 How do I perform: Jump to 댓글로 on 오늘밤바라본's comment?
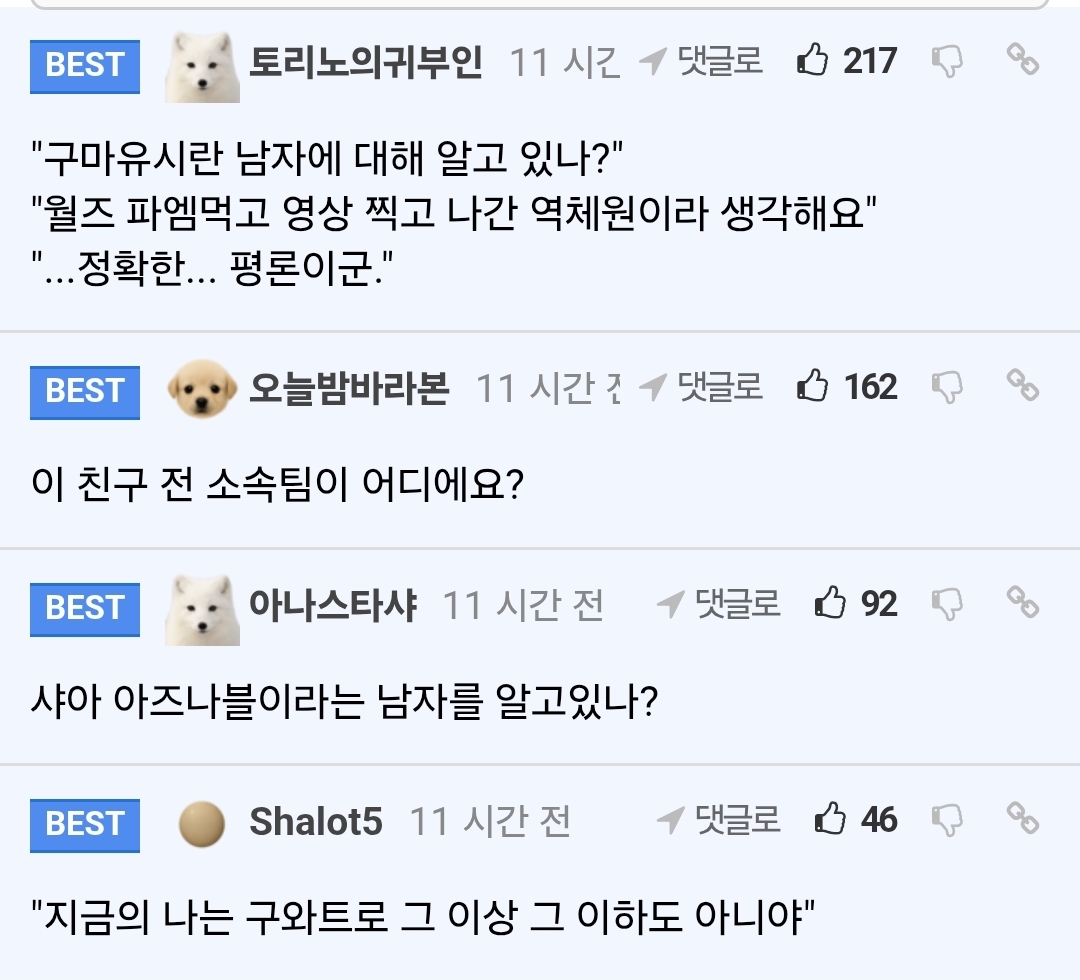click(x=701, y=387)
